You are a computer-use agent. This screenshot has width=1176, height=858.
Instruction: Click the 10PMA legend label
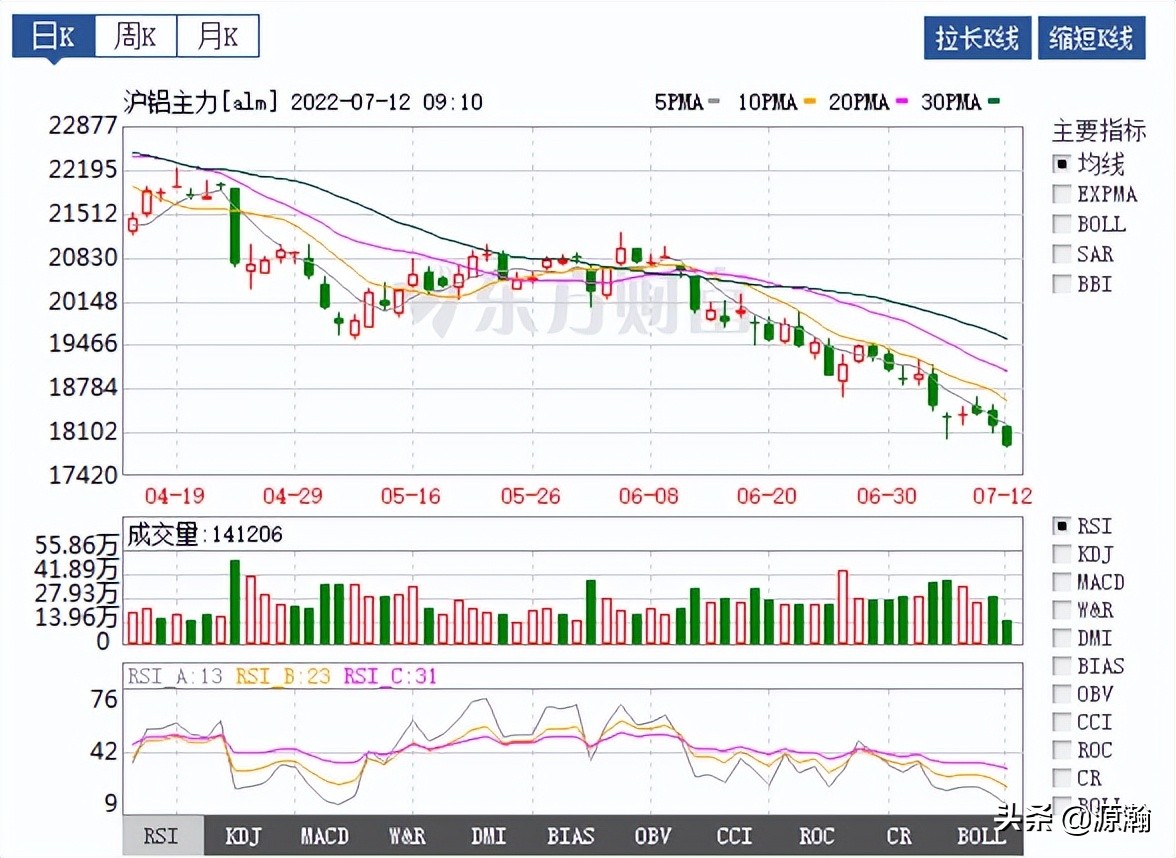[x=767, y=102]
